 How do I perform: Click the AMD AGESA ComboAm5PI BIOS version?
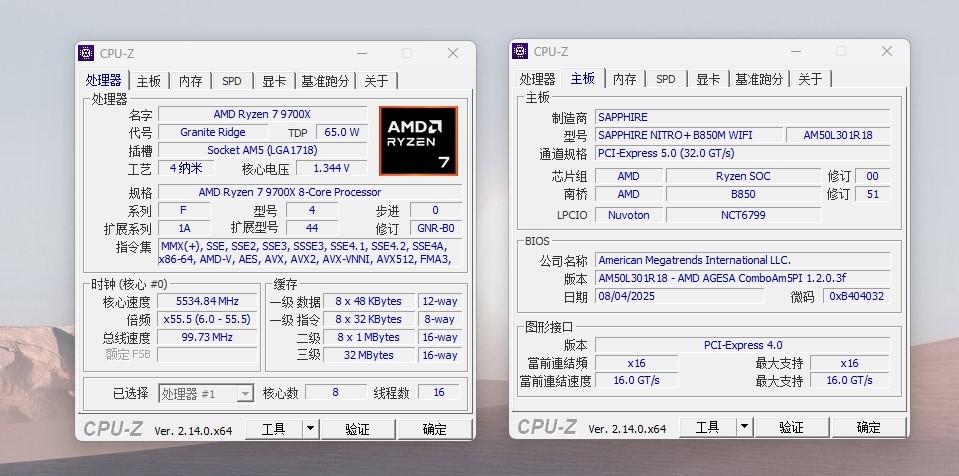[742, 278]
